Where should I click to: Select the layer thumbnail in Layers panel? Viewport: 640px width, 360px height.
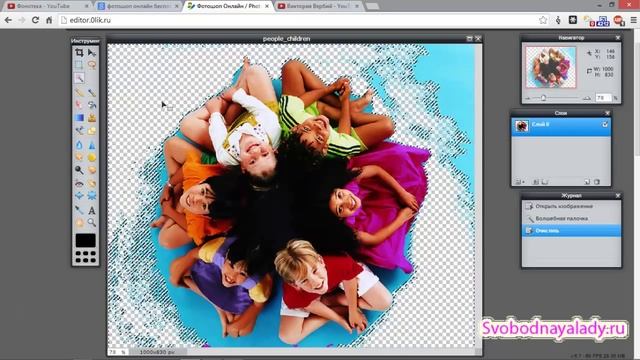point(521,126)
